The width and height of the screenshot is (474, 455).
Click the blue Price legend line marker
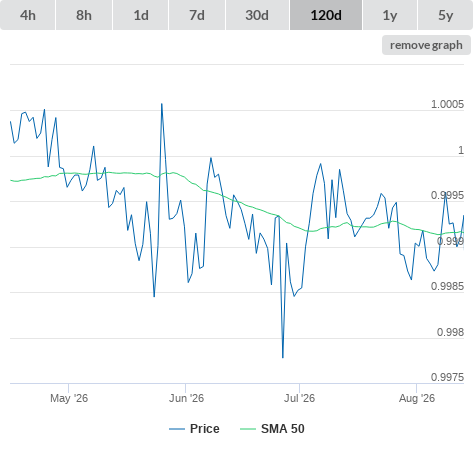pyautogui.click(x=177, y=429)
